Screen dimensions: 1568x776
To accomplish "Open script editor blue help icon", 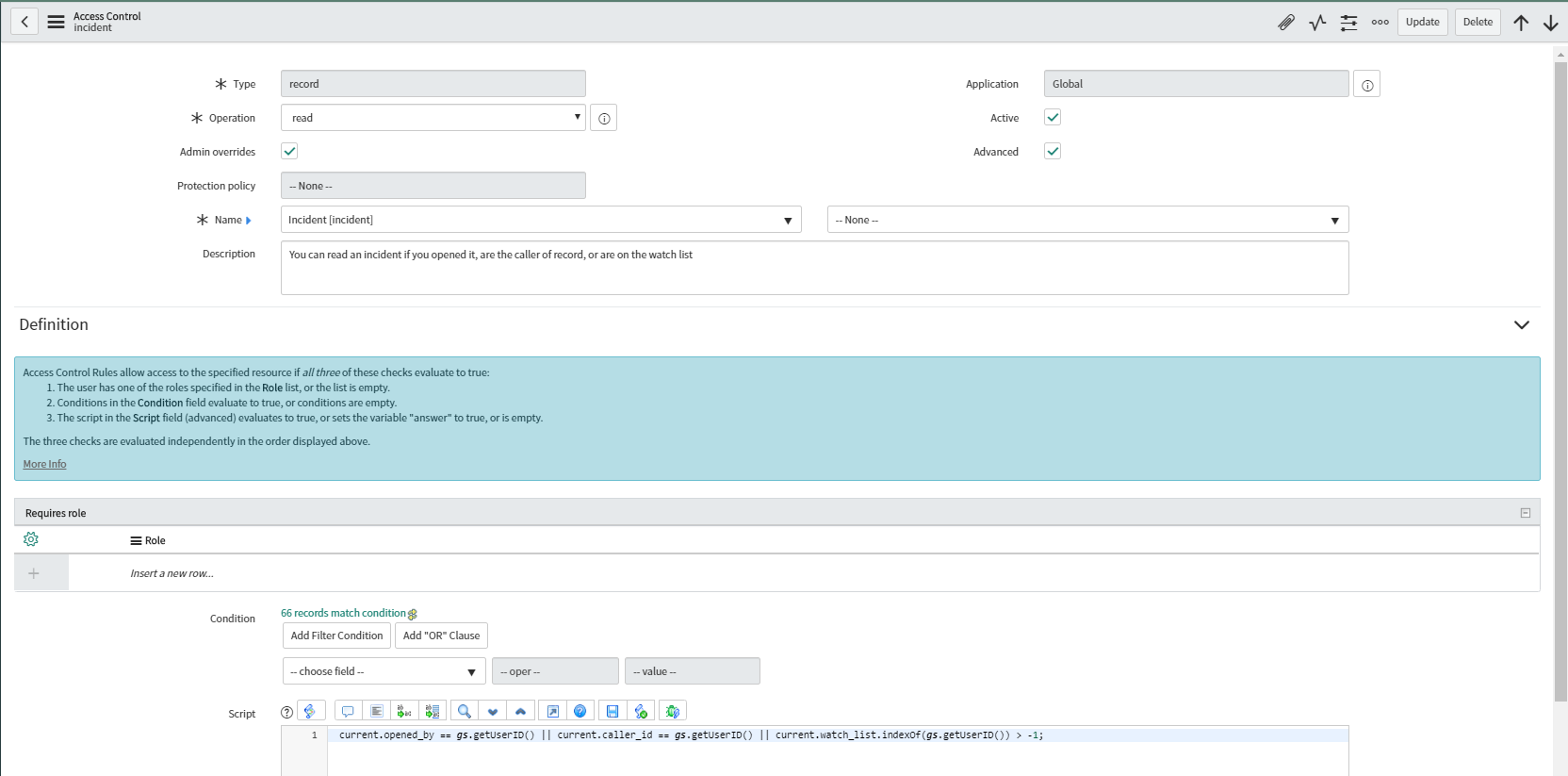I will click(x=580, y=711).
